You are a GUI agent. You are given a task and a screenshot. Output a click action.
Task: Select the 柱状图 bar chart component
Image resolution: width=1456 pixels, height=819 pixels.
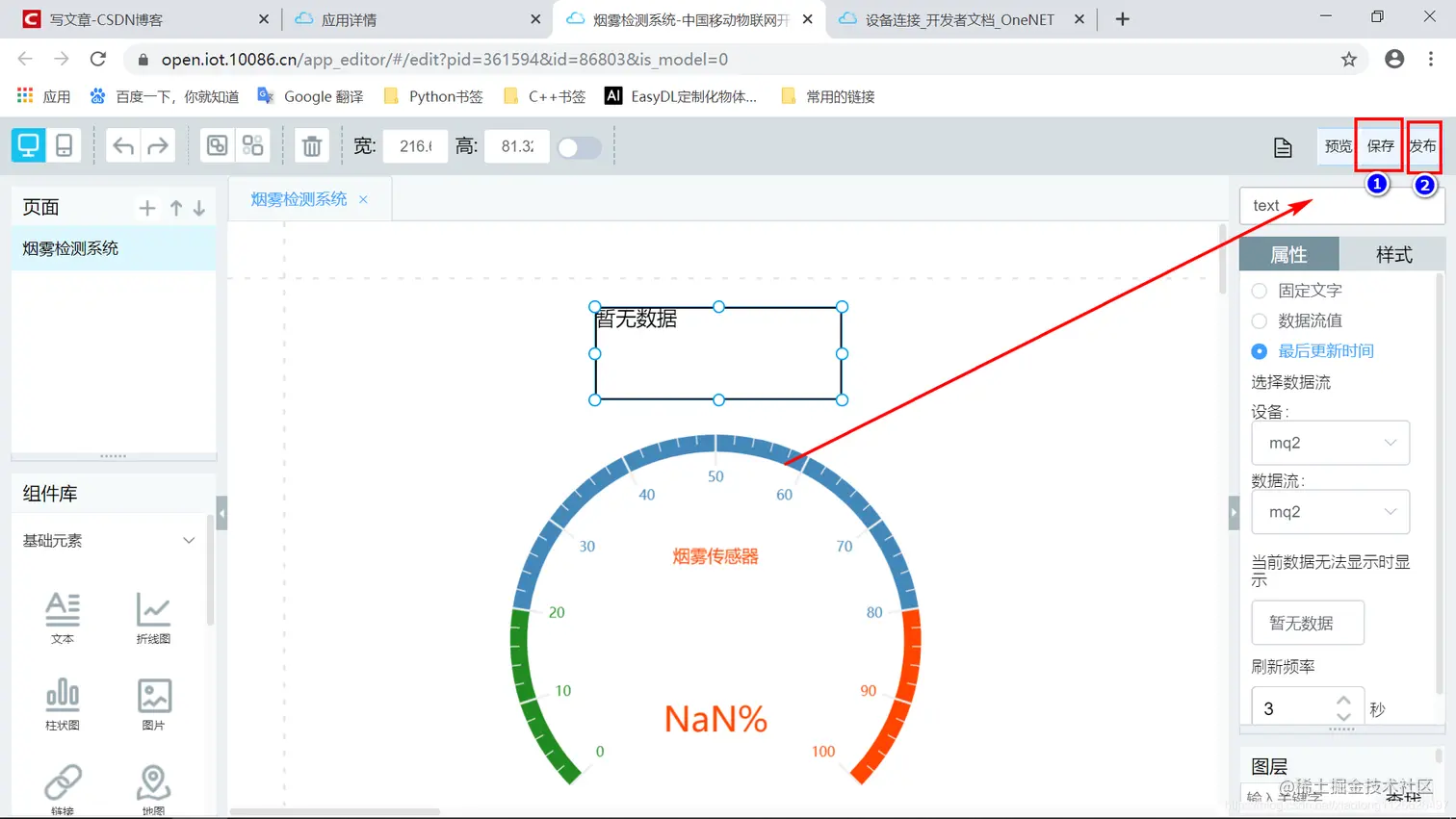click(63, 704)
